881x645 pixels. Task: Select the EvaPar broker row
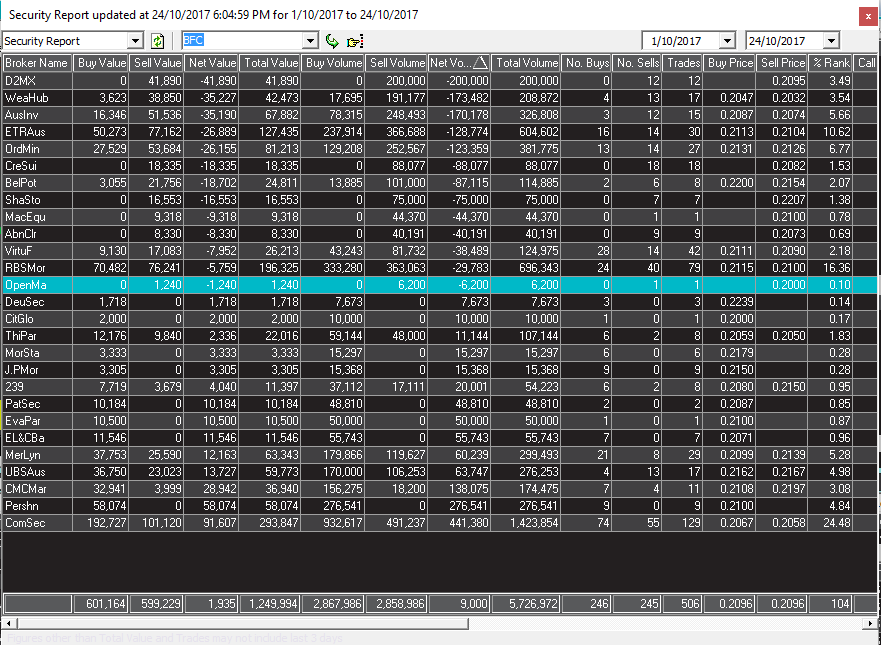pos(439,420)
